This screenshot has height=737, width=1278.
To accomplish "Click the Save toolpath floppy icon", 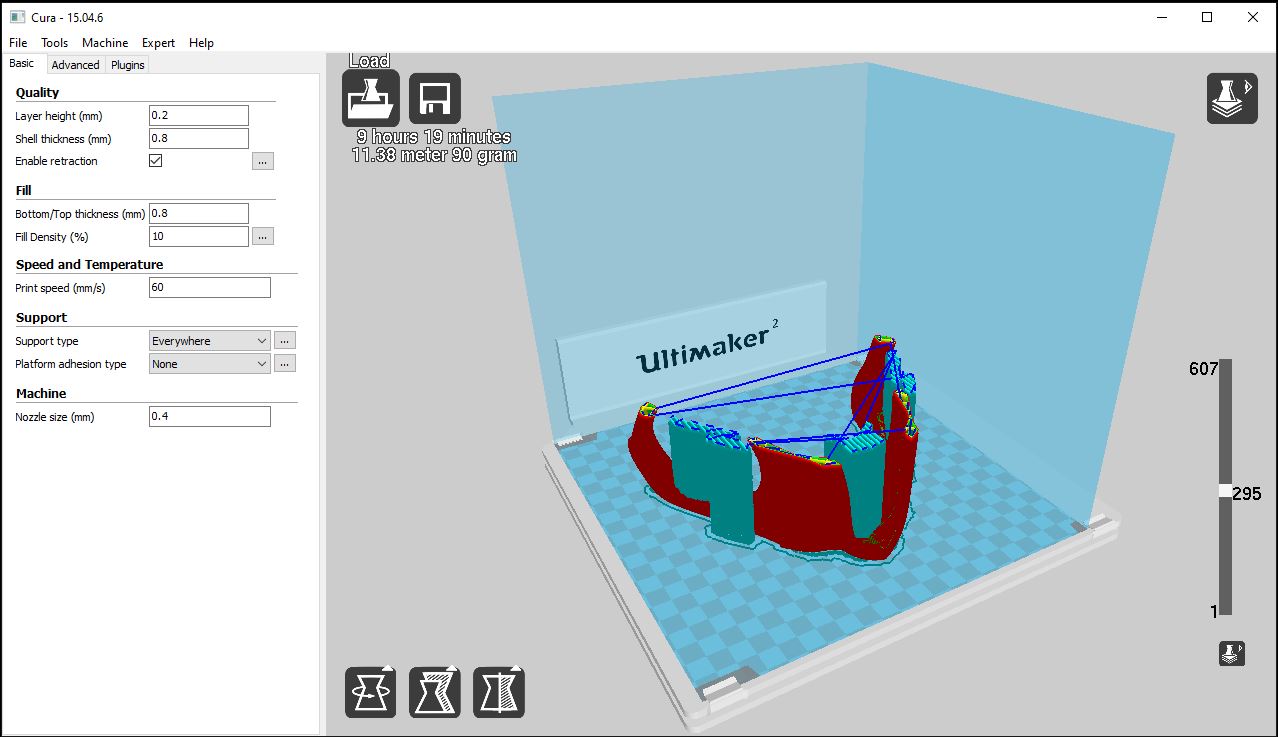I will (435, 98).
